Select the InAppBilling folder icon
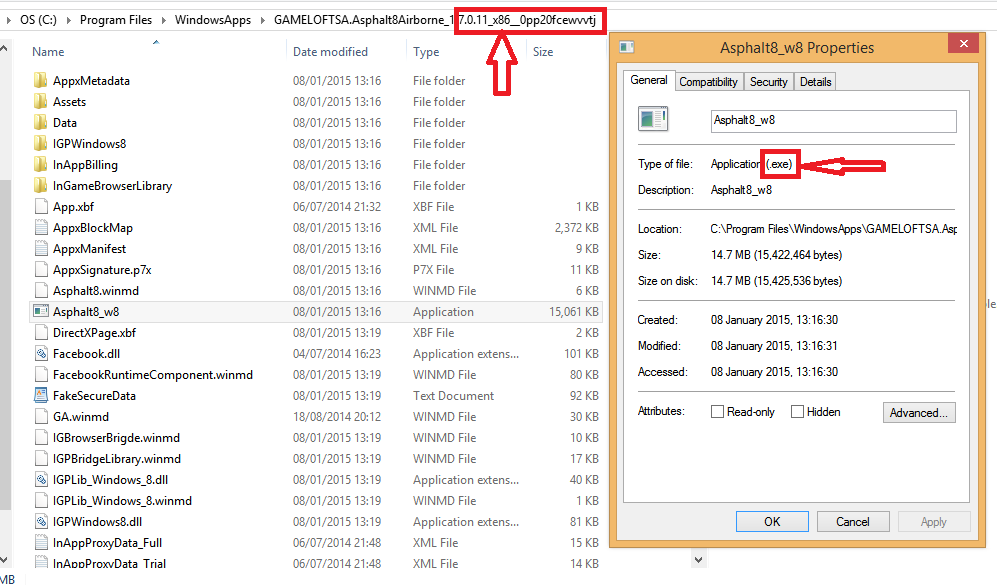 pos(40,164)
